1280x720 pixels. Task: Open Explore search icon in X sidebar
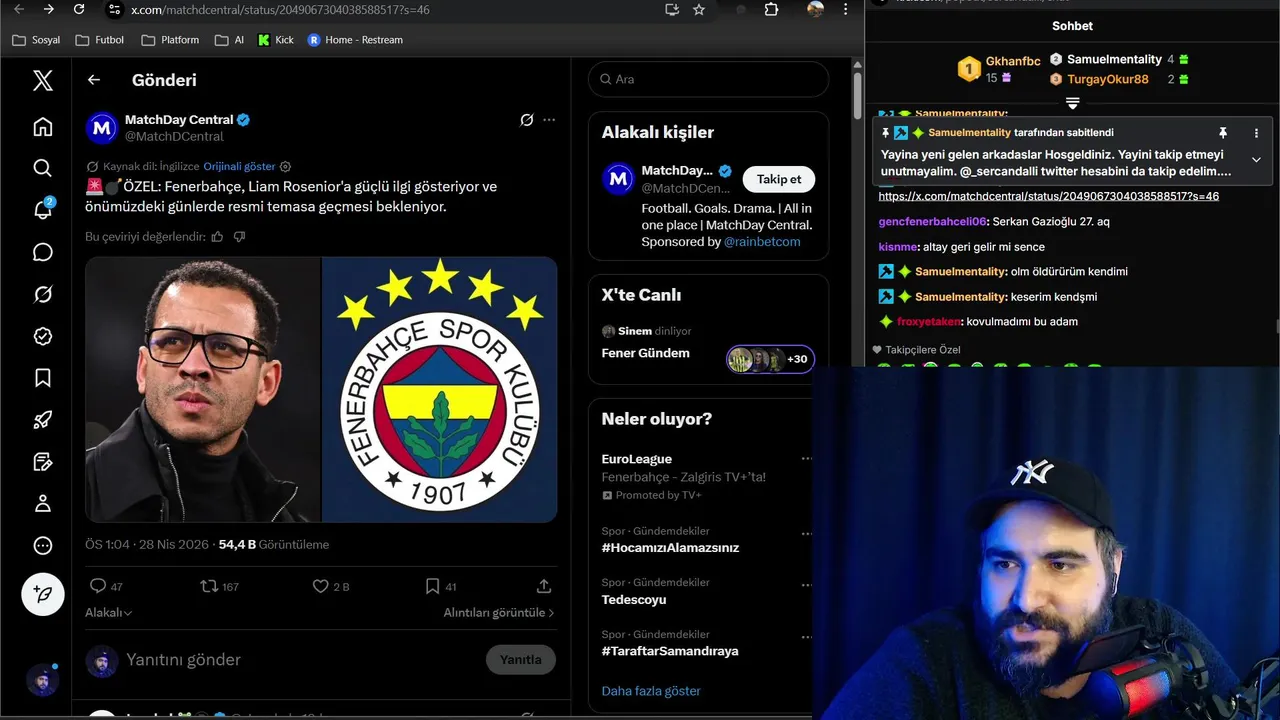(x=42, y=168)
